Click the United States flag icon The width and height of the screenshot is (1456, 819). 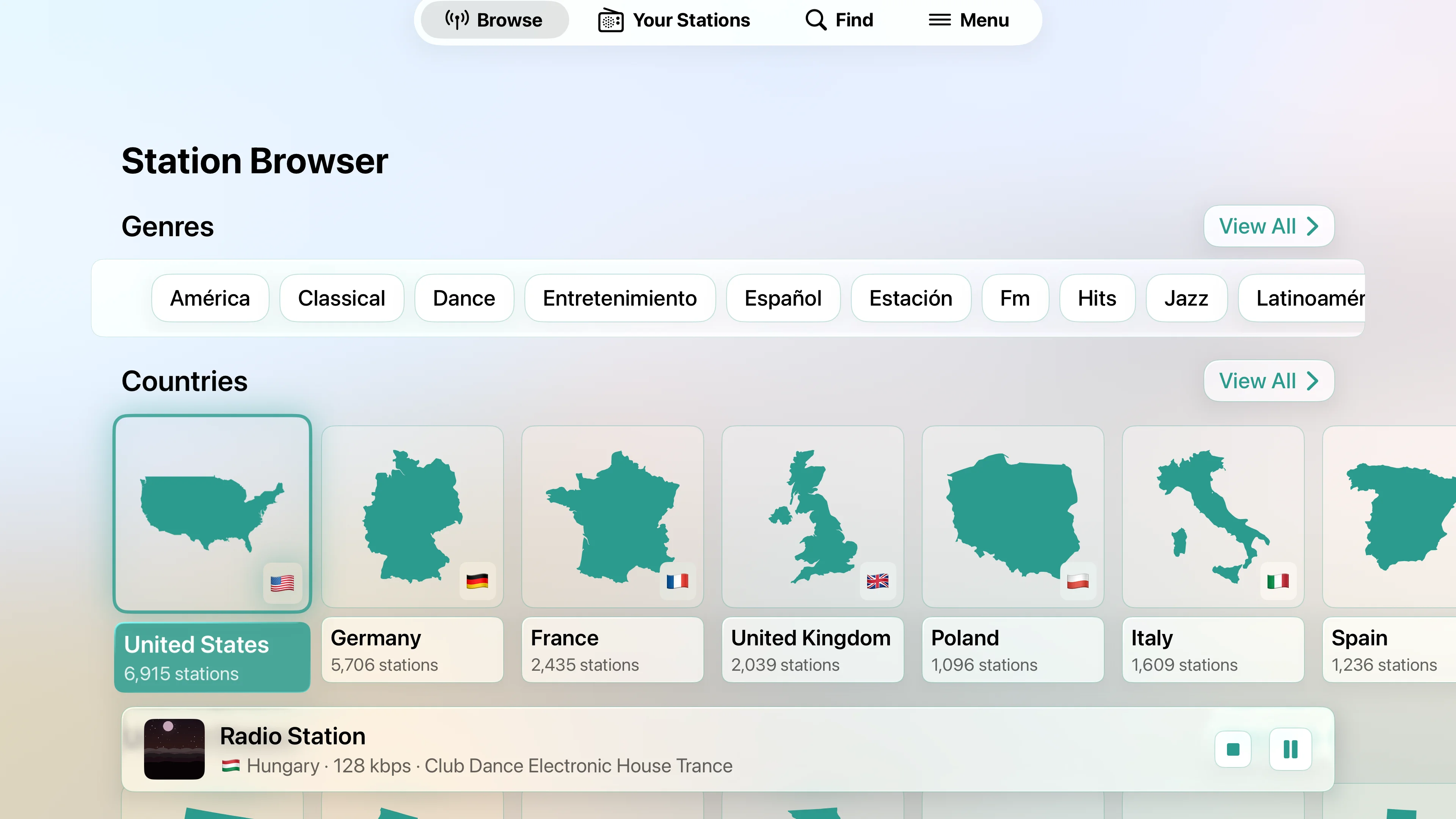pyautogui.click(x=282, y=583)
